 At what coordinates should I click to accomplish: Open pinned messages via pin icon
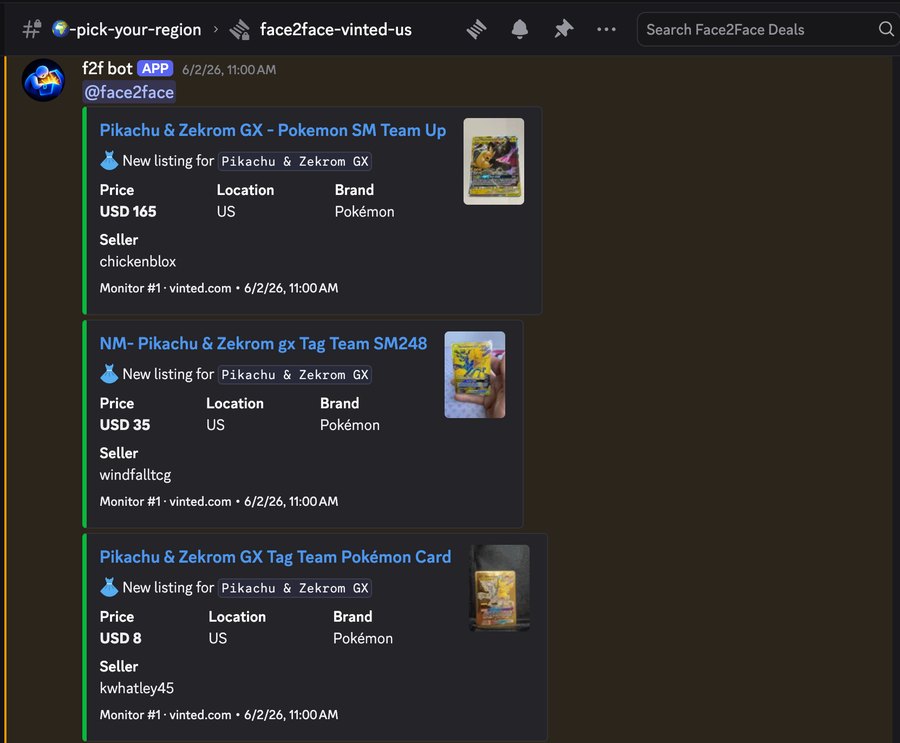pos(563,29)
